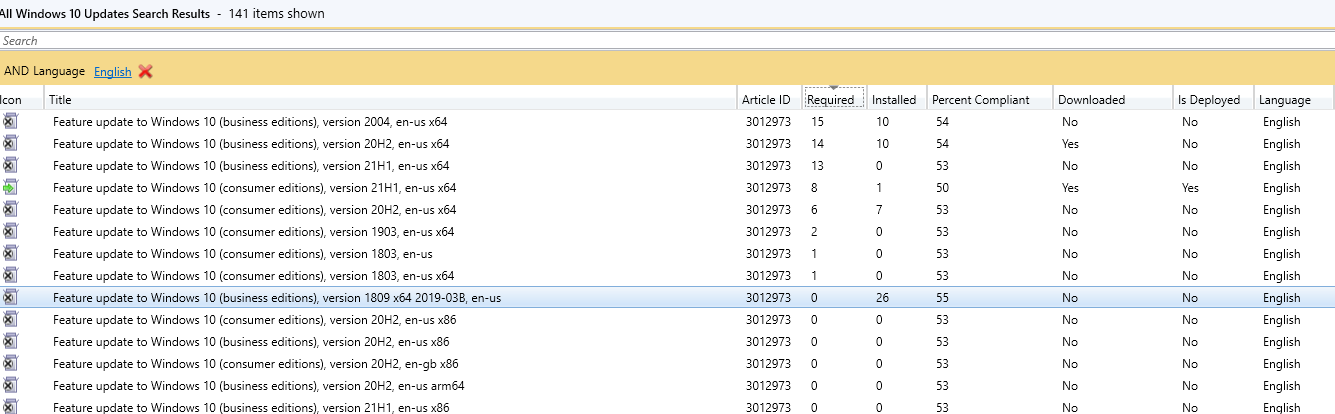Image resolution: width=1335 pixels, height=414 pixels.
Task: Click Required value 8 in the consumer 21H1 row
Action: pyautogui.click(x=815, y=188)
